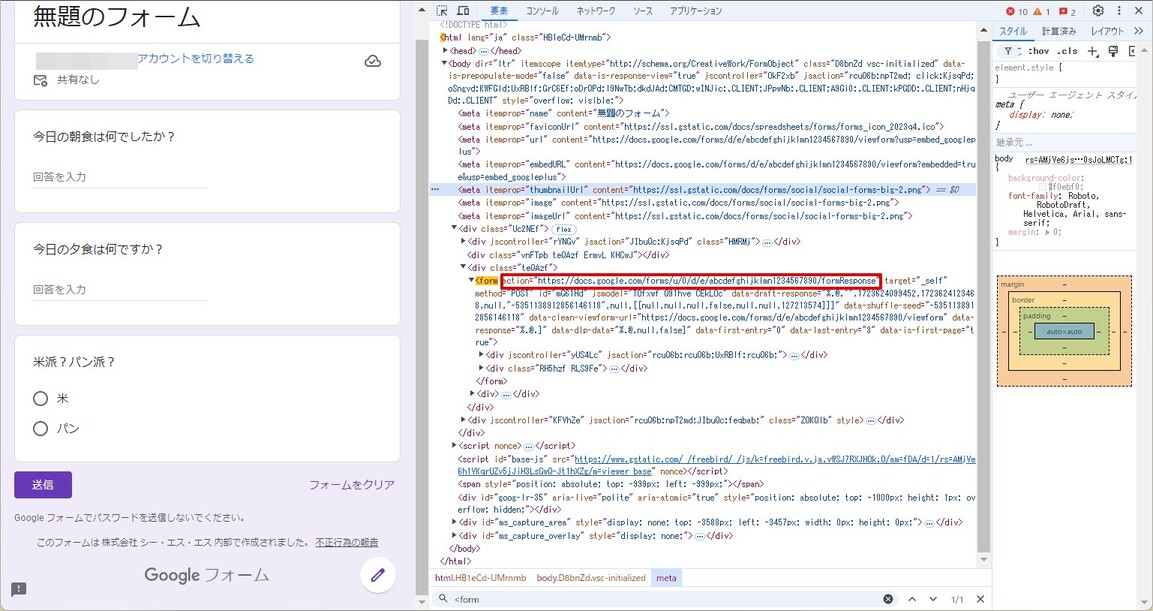Click フォームをクリア link

point(351,485)
